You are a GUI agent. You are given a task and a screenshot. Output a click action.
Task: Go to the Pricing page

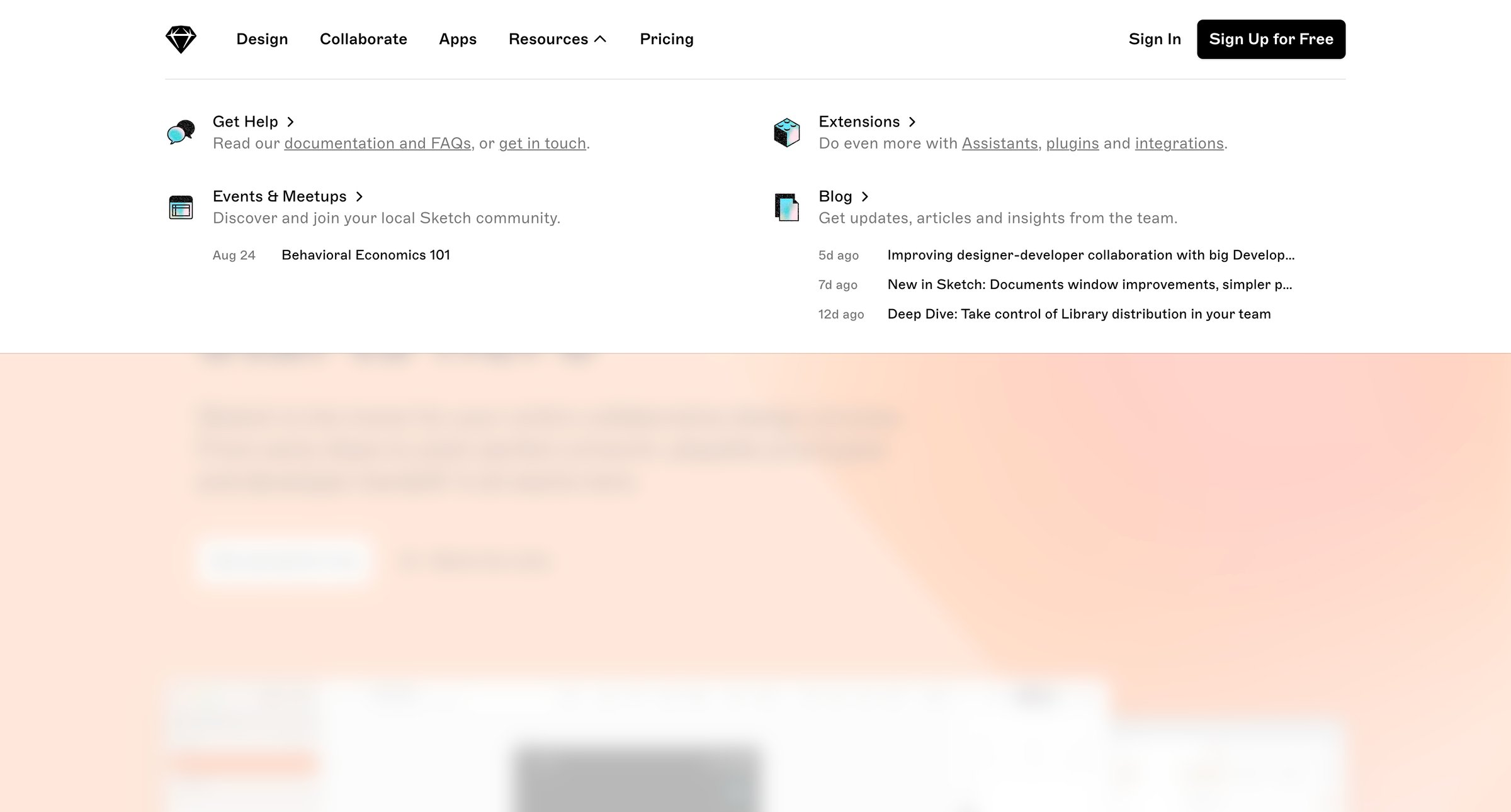coord(666,39)
